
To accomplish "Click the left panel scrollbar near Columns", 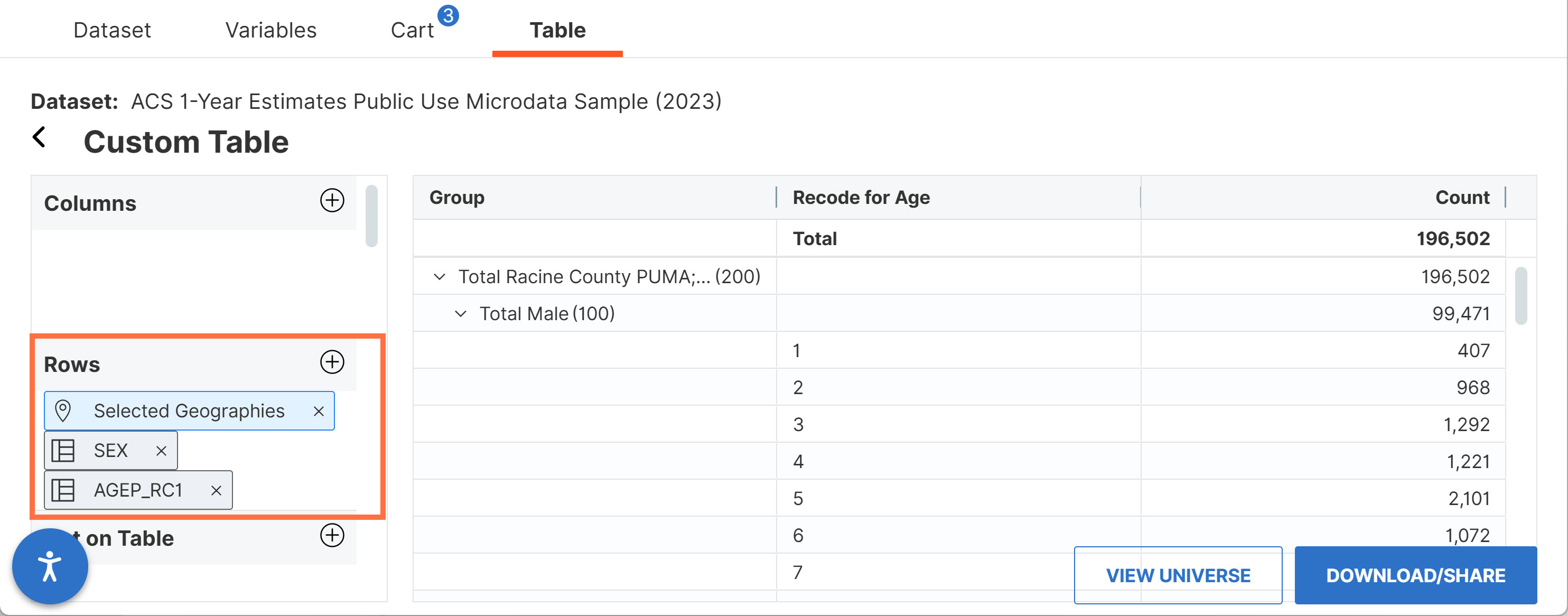I will [371, 216].
